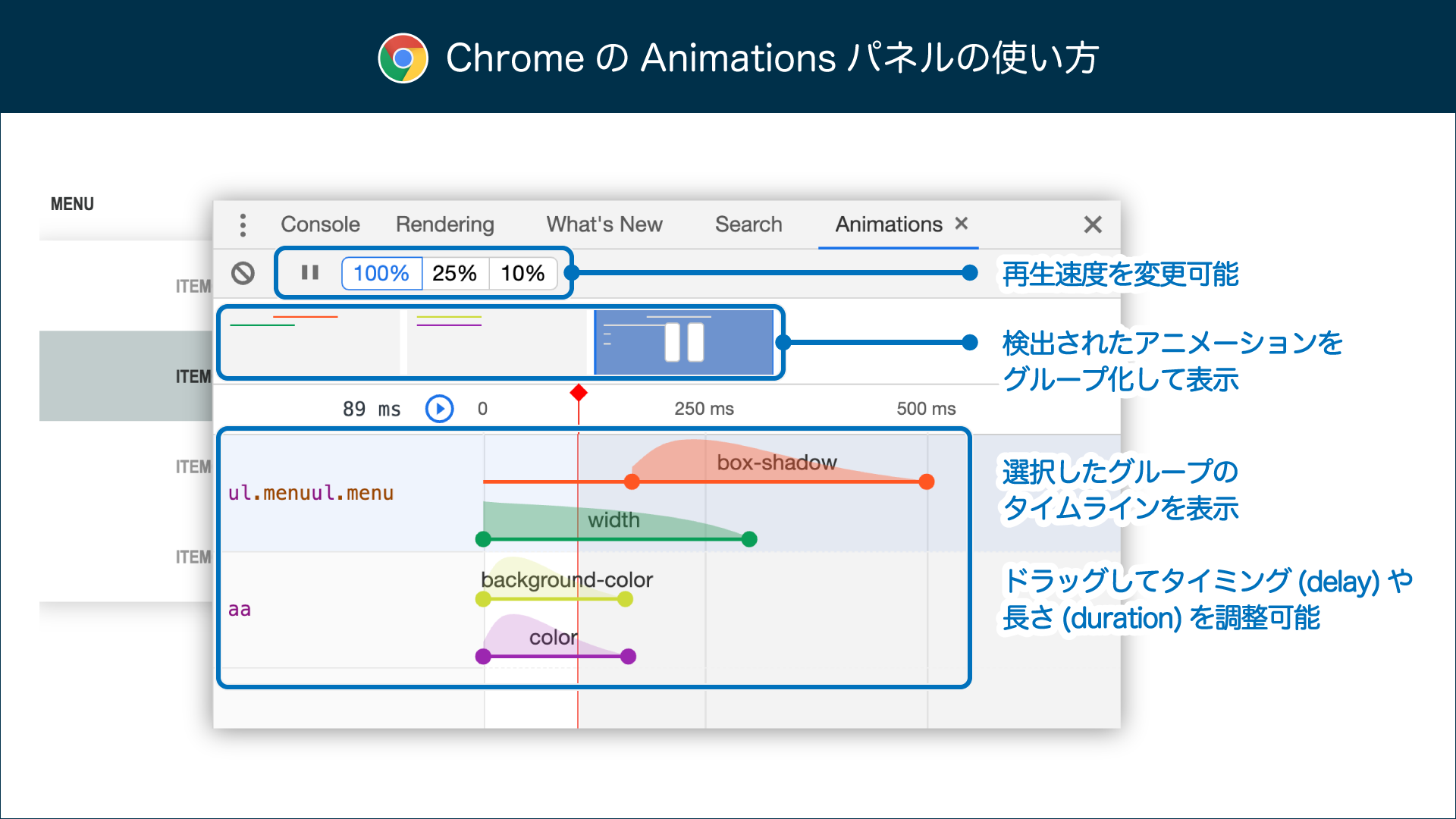
Task: Click the color animation start dot
Action: click(x=483, y=657)
